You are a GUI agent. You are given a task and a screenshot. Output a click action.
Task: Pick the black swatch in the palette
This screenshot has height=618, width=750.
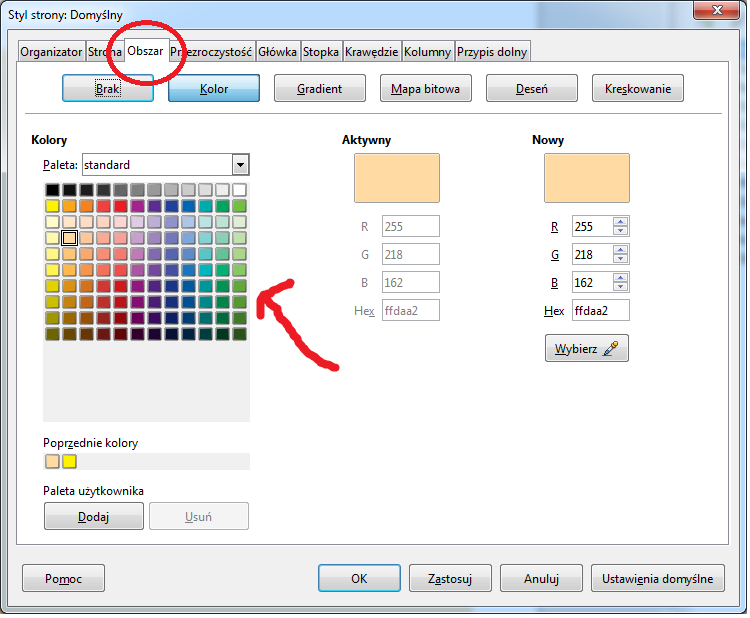(52, 190)
